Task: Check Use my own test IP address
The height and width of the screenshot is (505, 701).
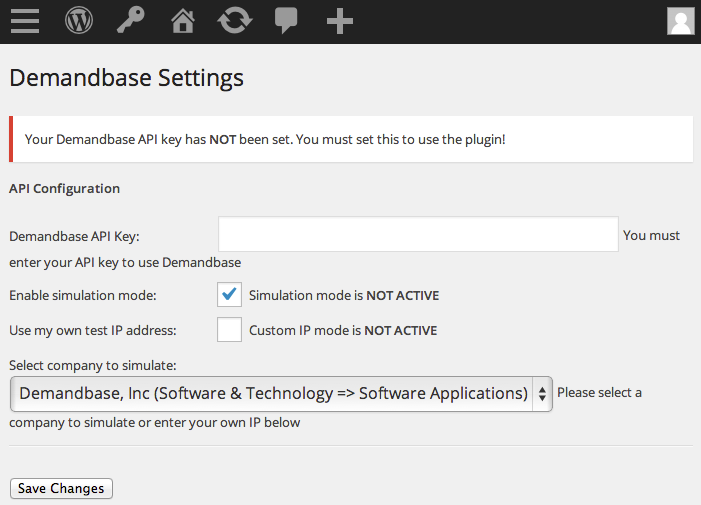Action: tap(229, 329)
